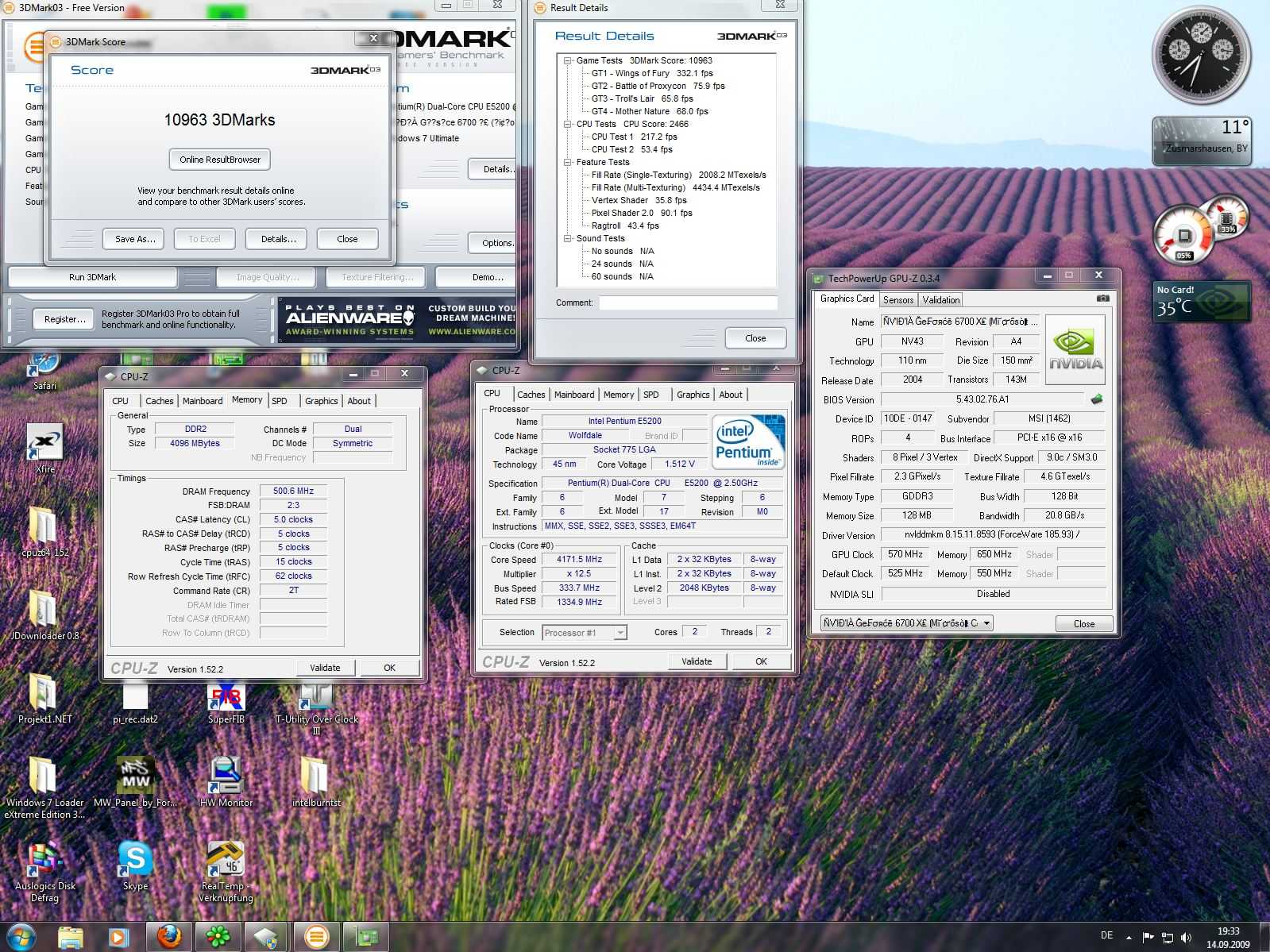Open the JDownloader 0.8 folder
Screen dimensions: 1270x952
(x=44, y=615)
